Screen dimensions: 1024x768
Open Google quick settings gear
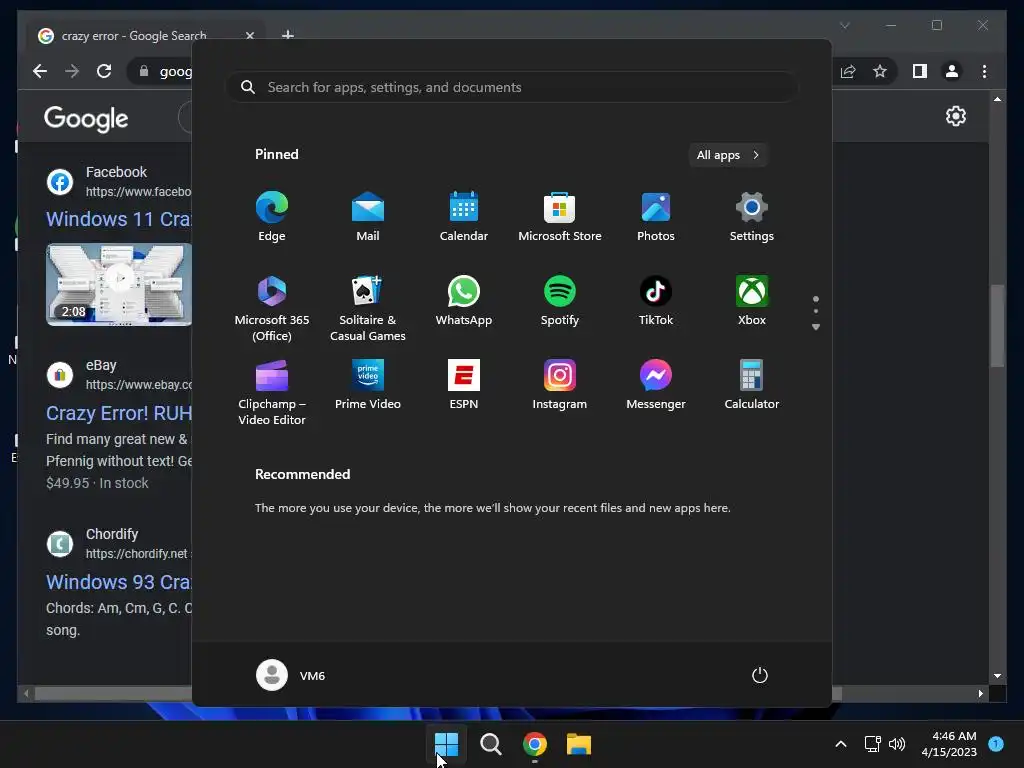point(955,116)
